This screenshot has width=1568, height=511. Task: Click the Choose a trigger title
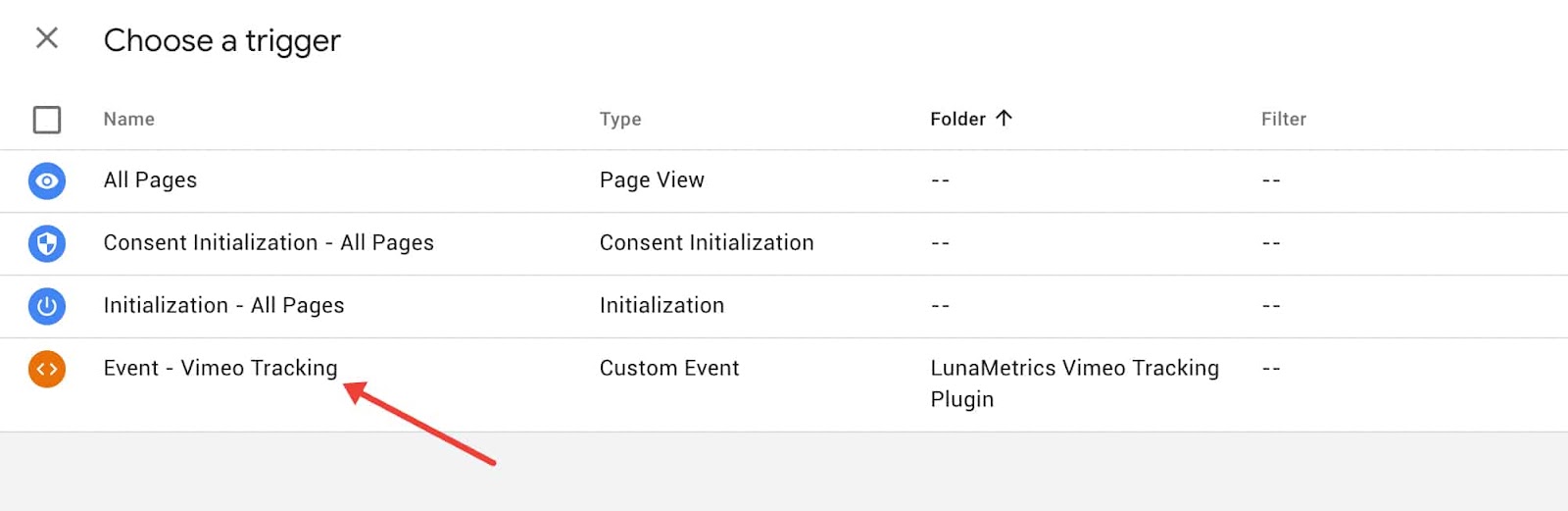[222, 40]
